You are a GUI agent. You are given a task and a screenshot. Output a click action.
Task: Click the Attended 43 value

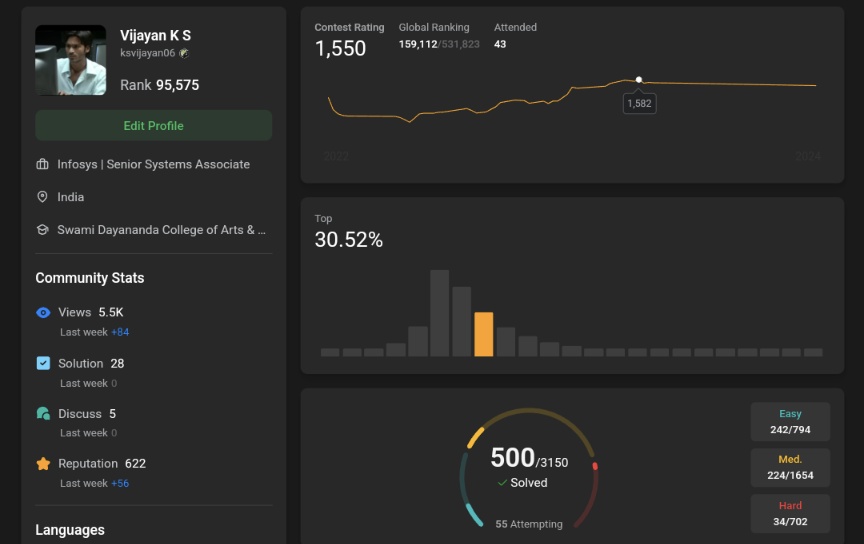[x=500, y=44]
